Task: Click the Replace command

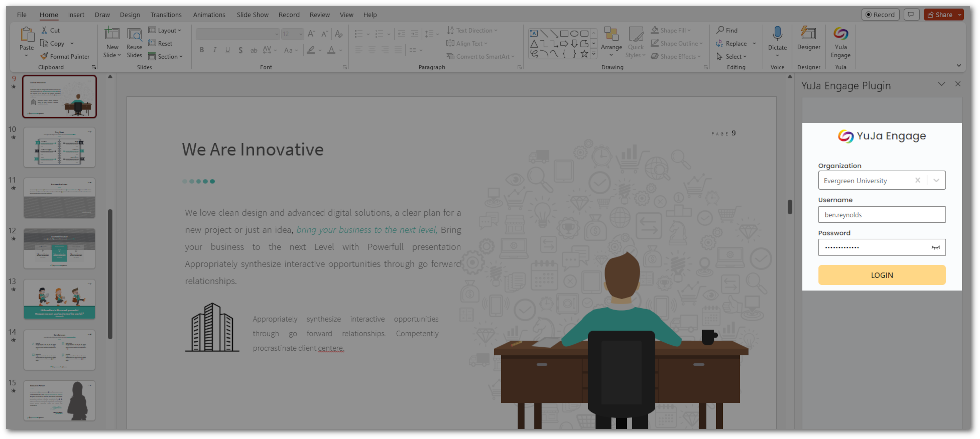Action: [x=731, y=43]
